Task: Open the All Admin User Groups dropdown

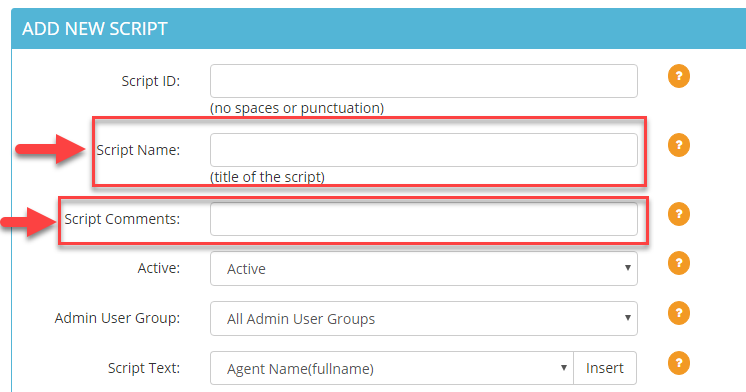Action: (423, 318)
